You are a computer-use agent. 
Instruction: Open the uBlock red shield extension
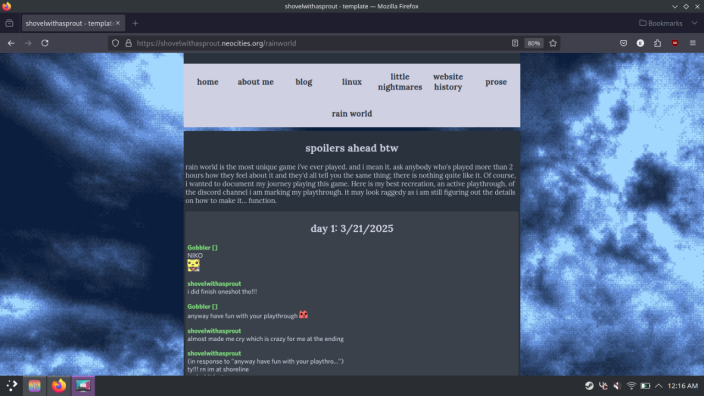tap(675, 43)
